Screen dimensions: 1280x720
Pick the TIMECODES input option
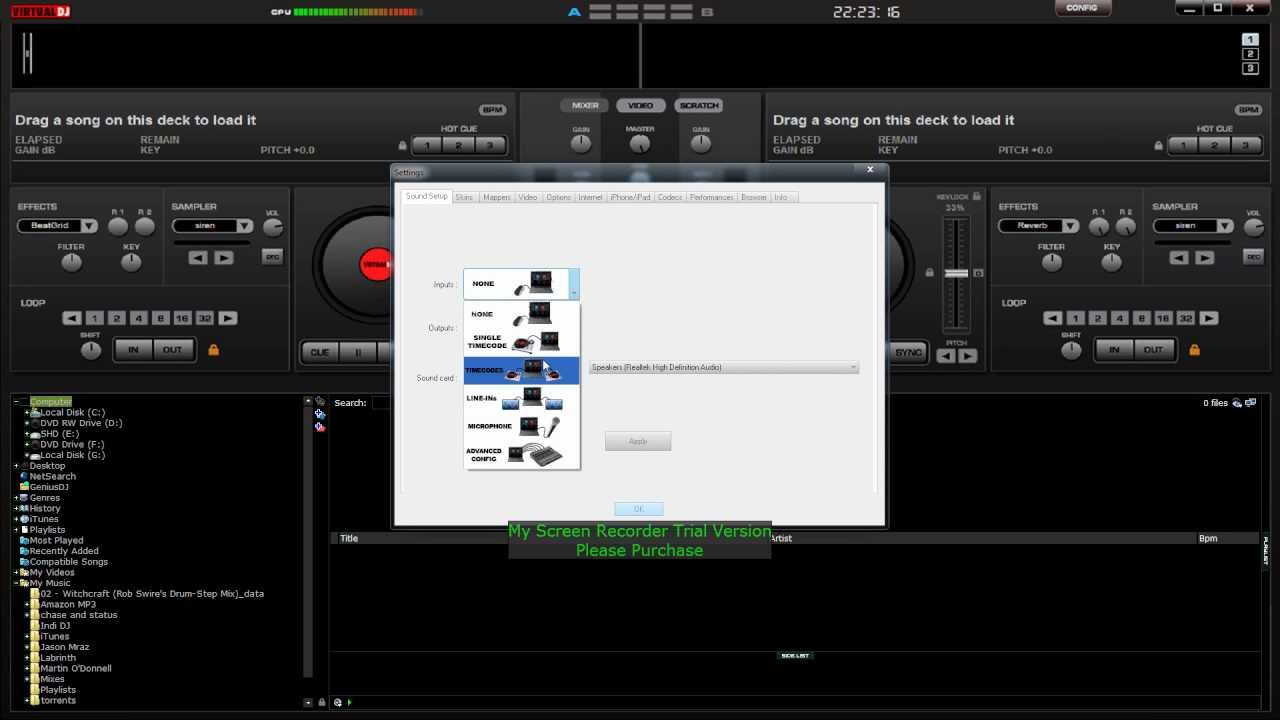tap(521, 370)
